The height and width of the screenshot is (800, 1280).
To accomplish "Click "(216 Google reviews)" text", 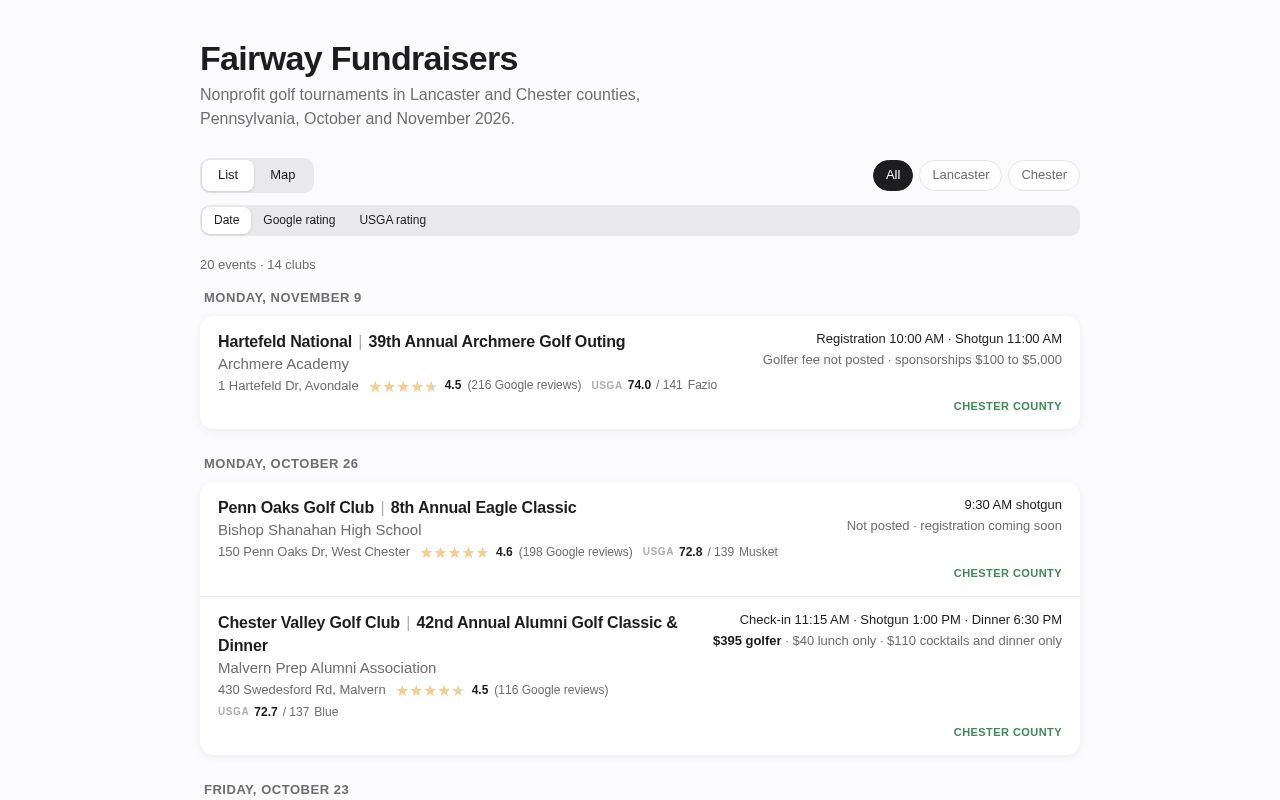I will tap(524, 386).
